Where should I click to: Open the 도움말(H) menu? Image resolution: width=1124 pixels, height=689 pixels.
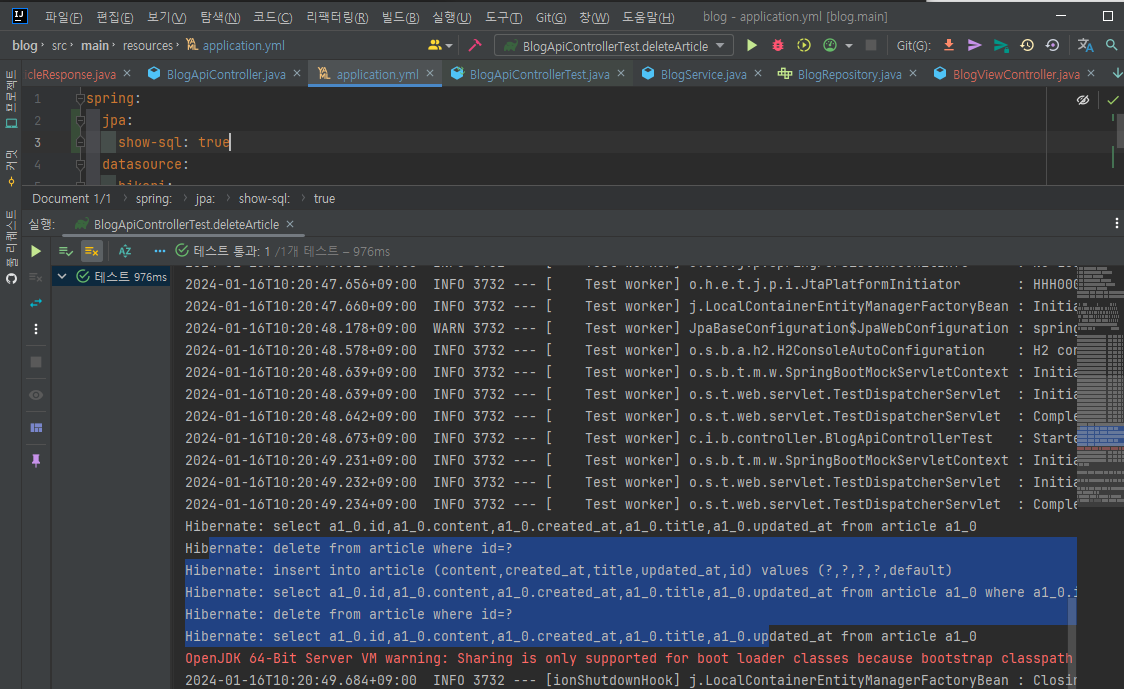point(648,17)
